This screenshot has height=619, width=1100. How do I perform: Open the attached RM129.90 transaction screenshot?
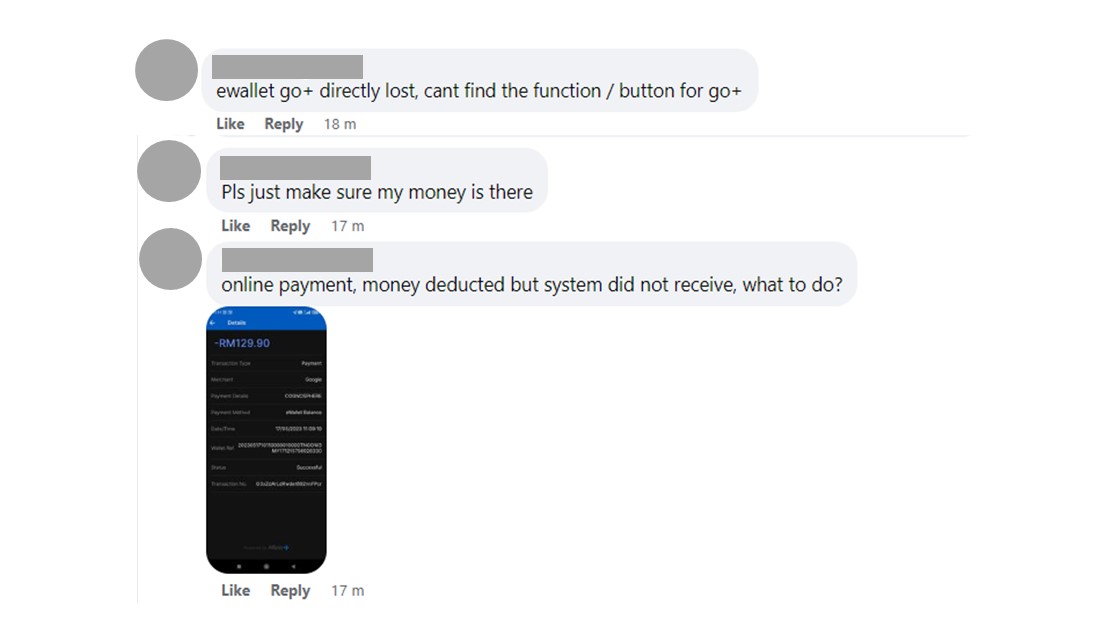267,440
